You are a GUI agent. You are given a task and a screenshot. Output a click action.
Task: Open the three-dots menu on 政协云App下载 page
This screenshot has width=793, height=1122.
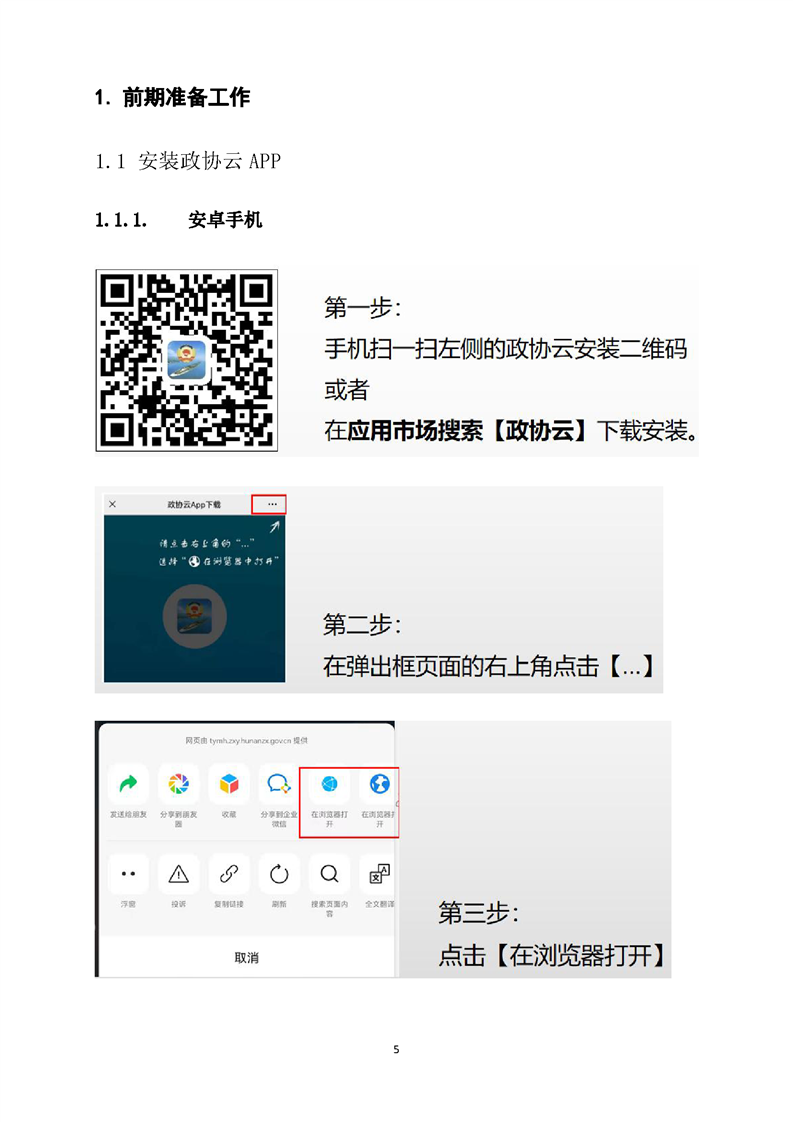pyautogui.click(x=272, y=504)
